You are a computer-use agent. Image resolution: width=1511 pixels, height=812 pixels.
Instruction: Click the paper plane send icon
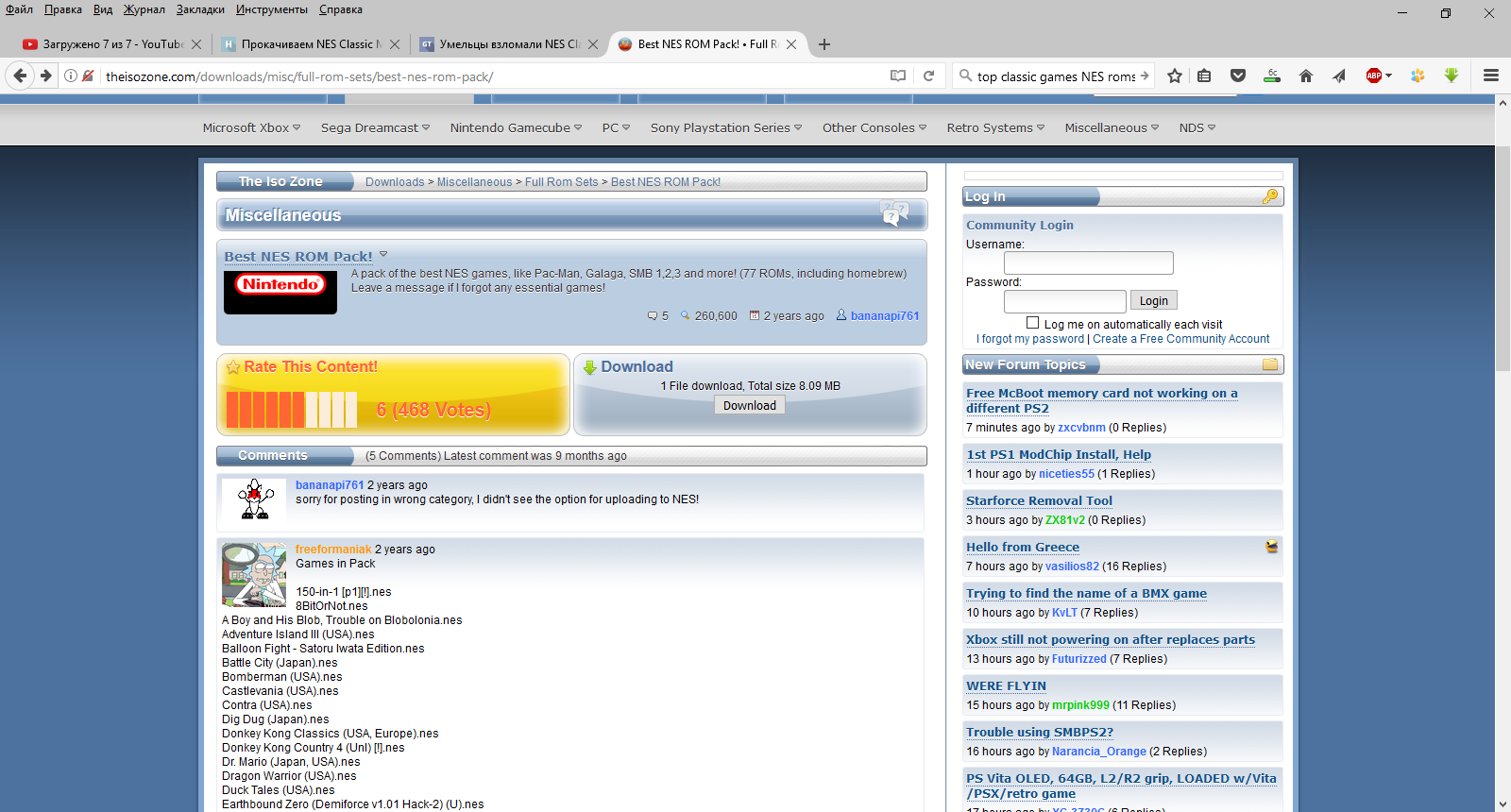point(1339,76)
